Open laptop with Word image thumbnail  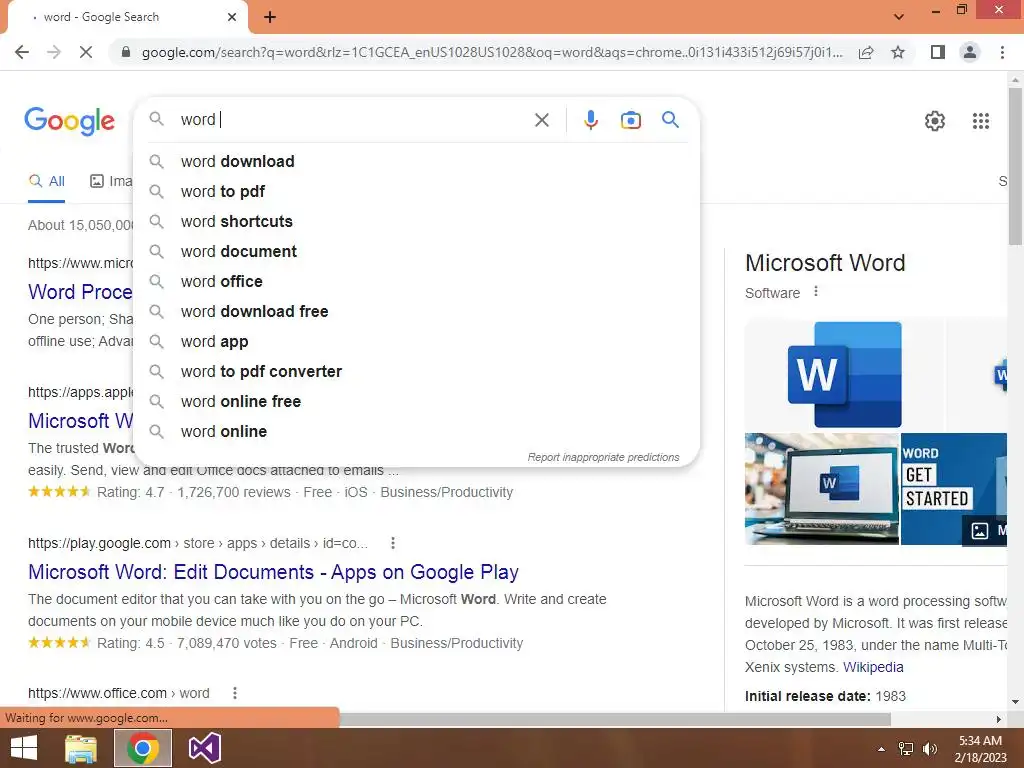pyautogui.click(x=822, y=488)
